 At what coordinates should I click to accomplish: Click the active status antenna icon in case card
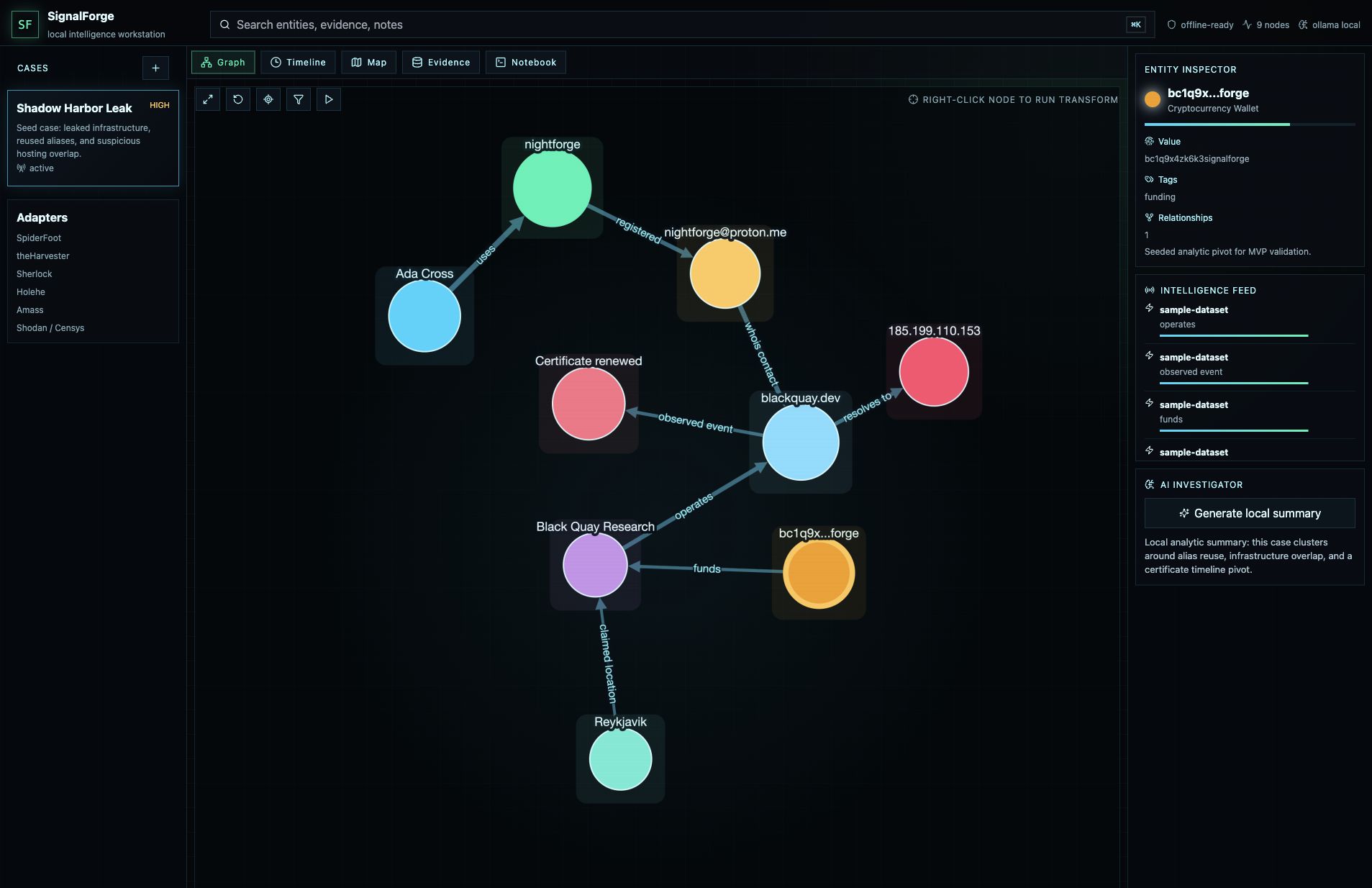tap(21, 168)
